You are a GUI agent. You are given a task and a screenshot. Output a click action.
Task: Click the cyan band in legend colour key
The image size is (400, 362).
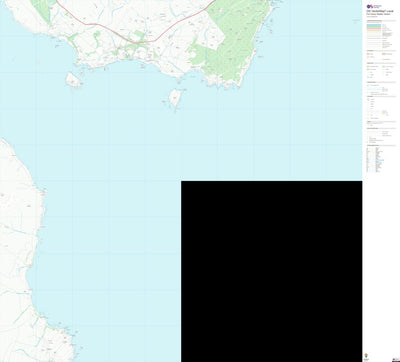[x=374, y=26]
